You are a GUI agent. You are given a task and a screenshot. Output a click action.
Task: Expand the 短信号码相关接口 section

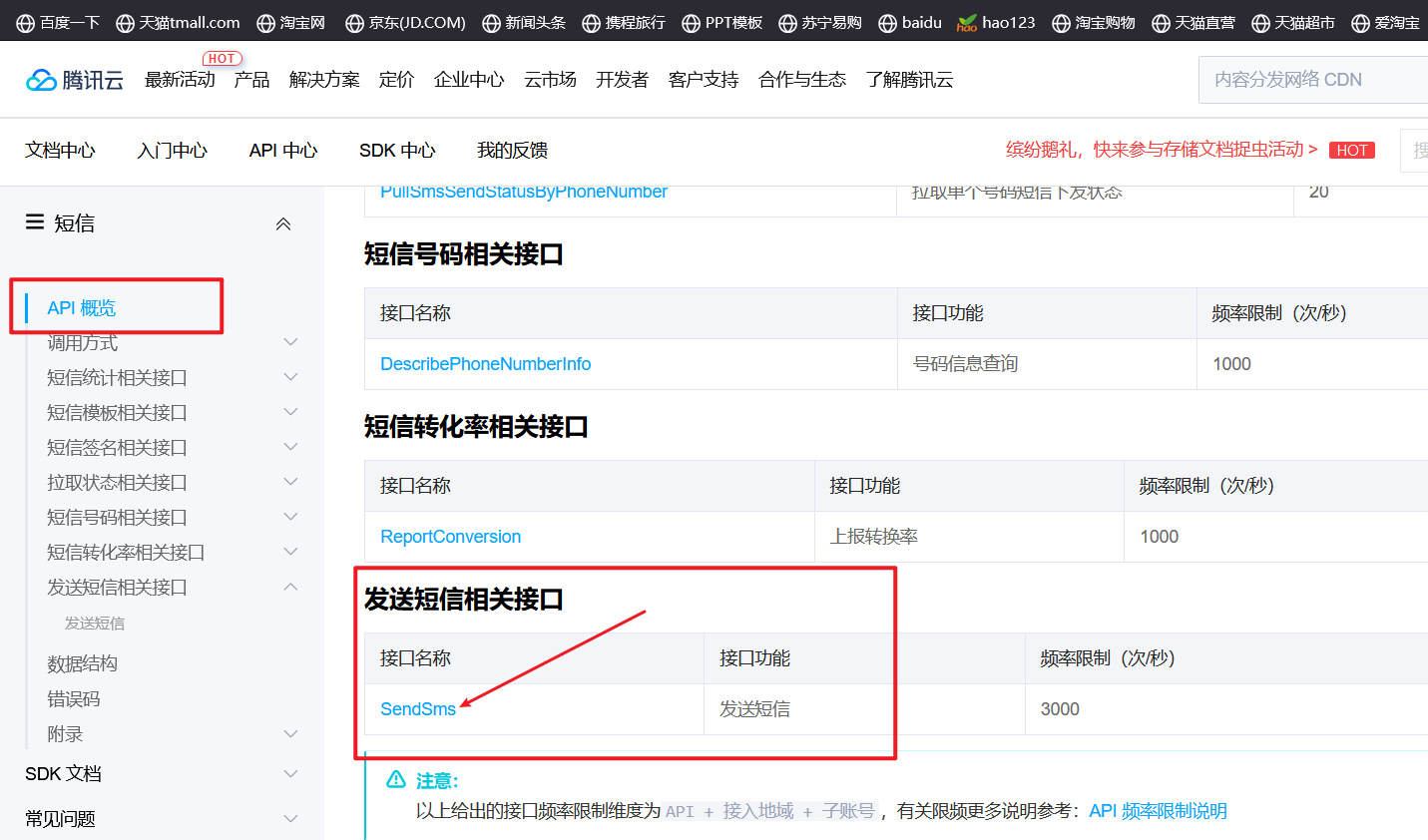click(290, 517)
